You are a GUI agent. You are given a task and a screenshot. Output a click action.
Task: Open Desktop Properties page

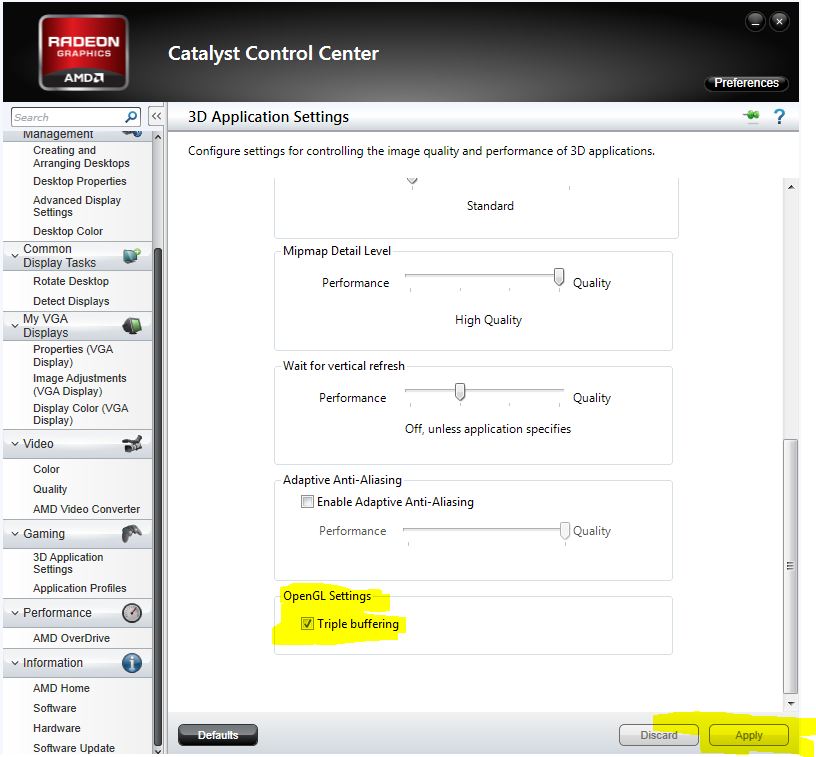tap(80, 181)
